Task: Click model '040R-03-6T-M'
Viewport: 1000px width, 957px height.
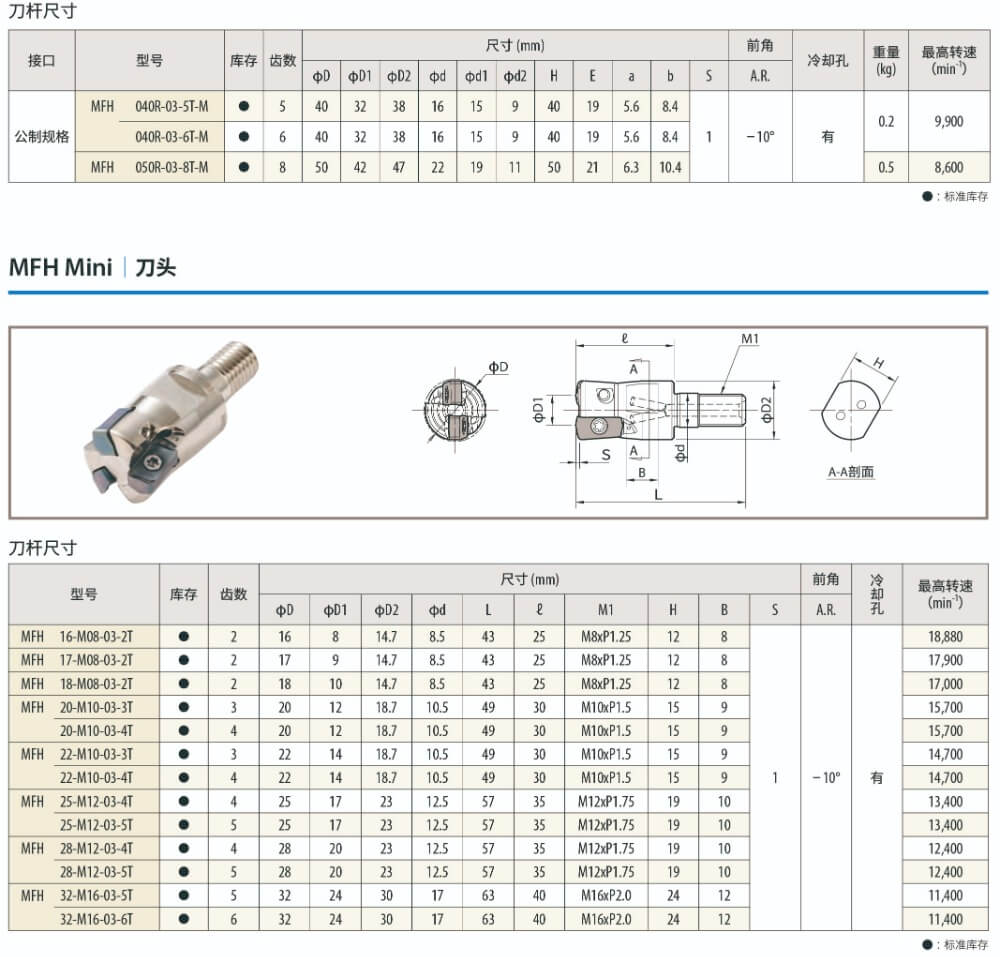Action: 172,136
